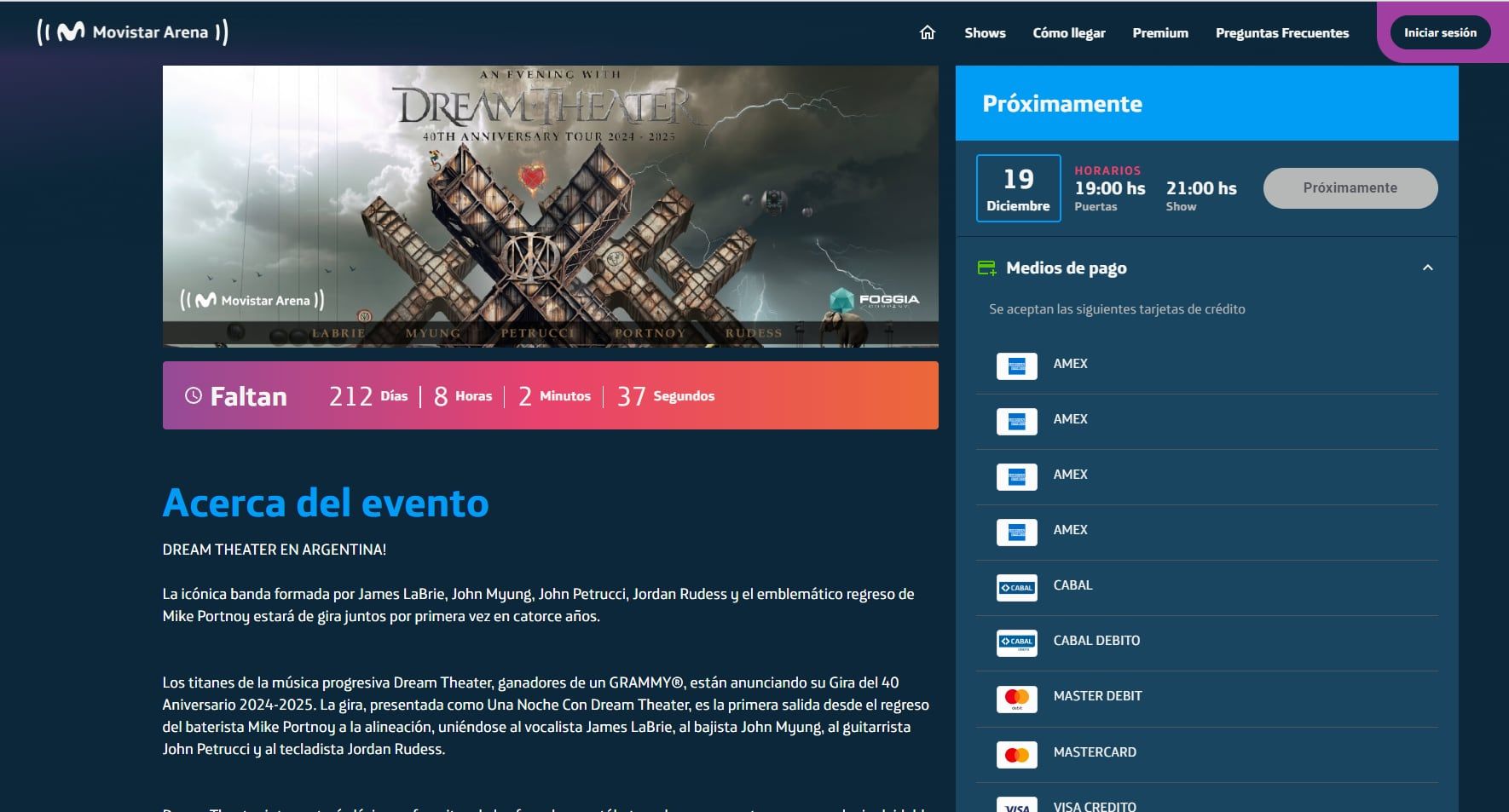Open Preguntas Frecuentes page

1281,33
